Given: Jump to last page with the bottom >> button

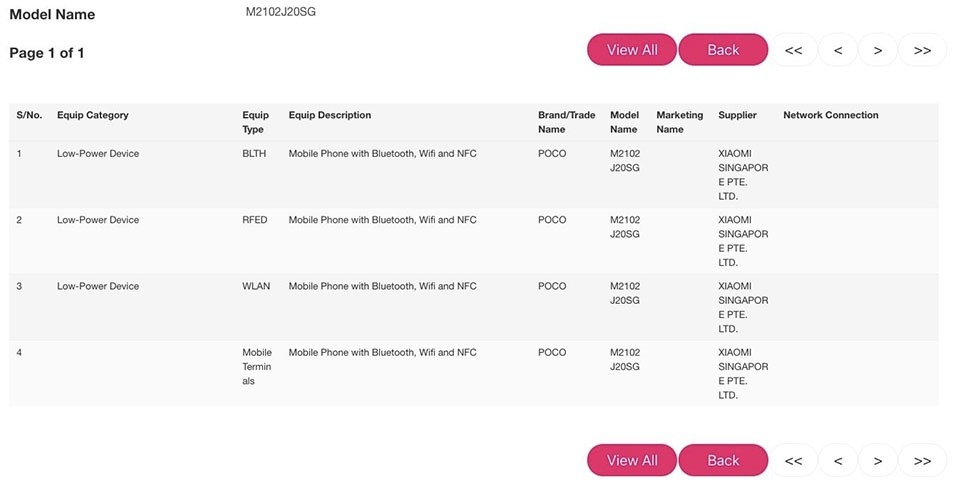Looking at the screenshot, I should (x=922, y=461).
